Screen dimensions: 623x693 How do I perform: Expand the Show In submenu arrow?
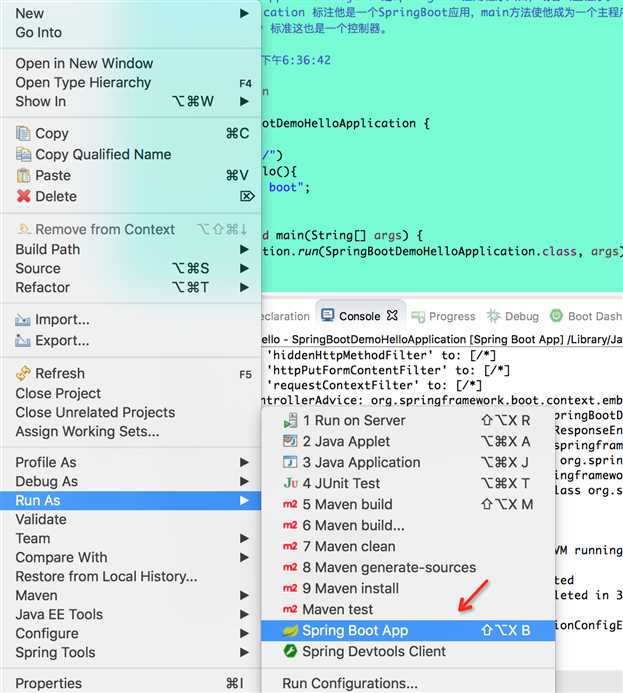(244, 101)
